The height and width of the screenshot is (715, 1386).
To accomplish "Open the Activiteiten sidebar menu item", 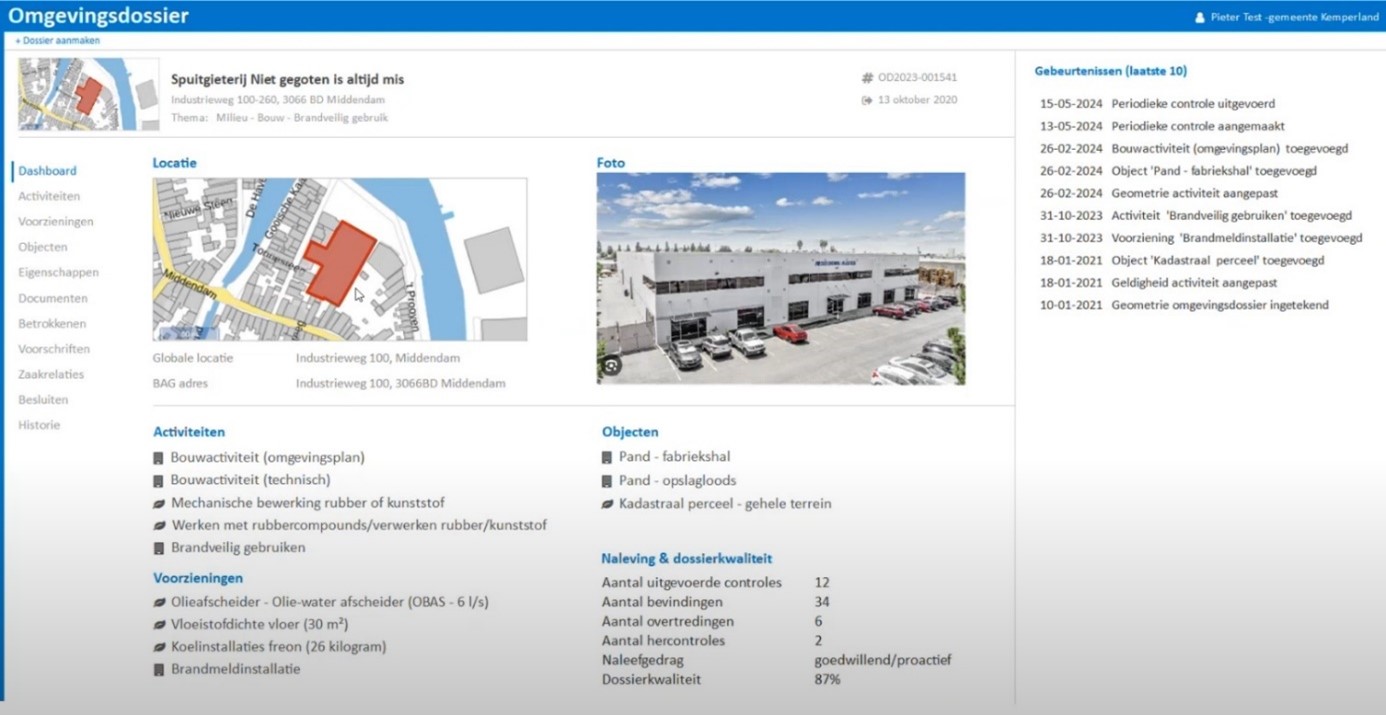I will 49,196.
